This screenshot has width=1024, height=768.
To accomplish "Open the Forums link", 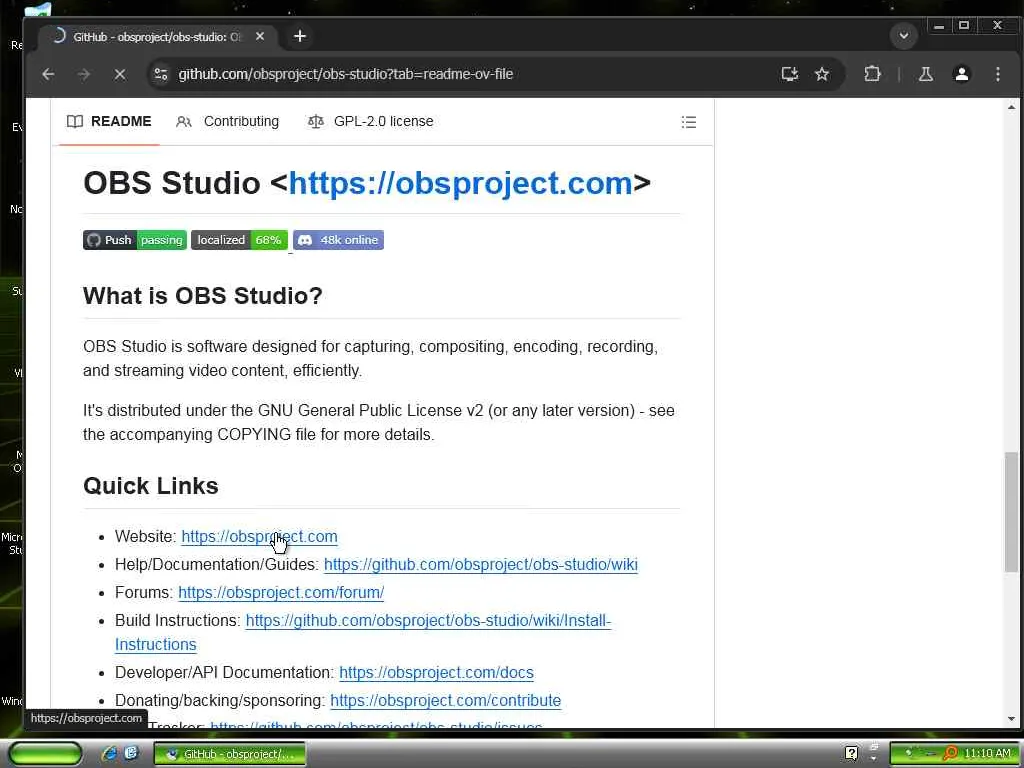I will [281, 592].
